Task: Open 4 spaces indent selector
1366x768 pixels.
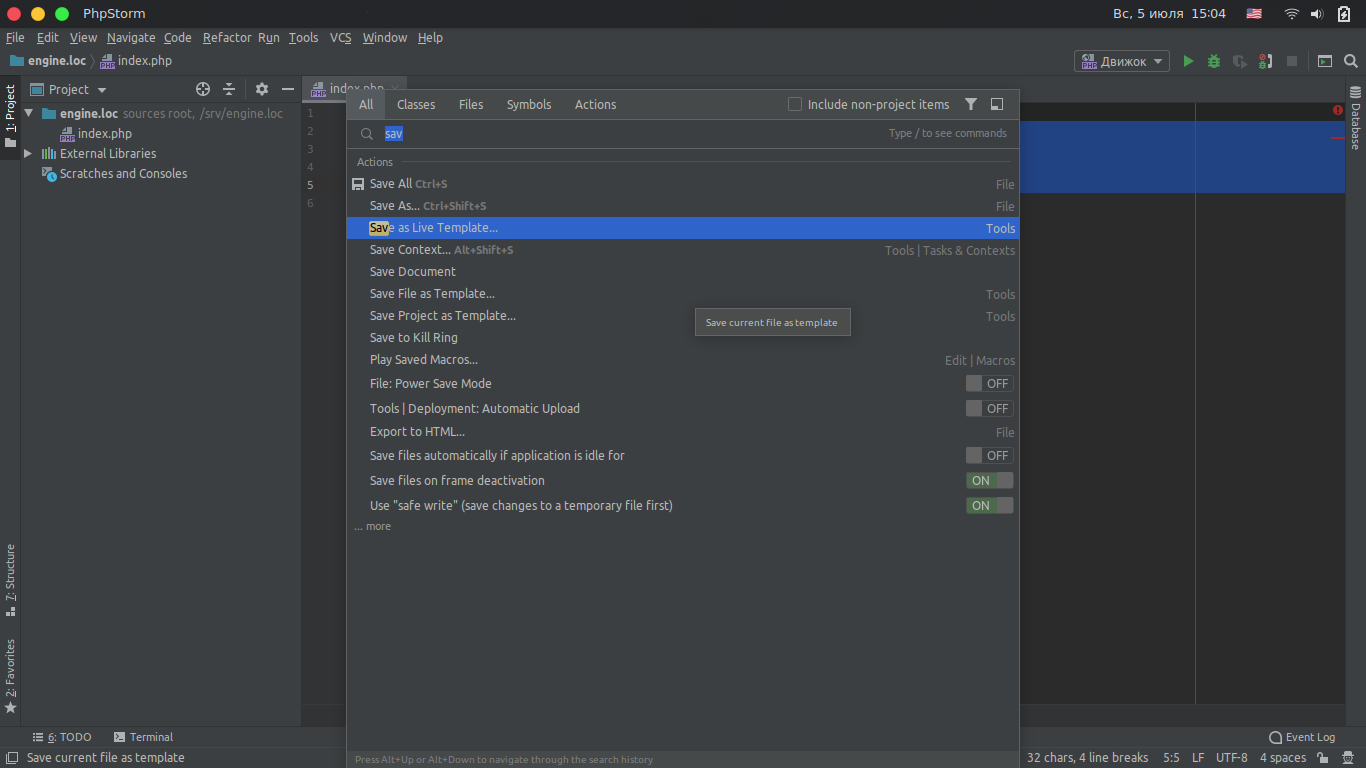Action: (1283, 758)
